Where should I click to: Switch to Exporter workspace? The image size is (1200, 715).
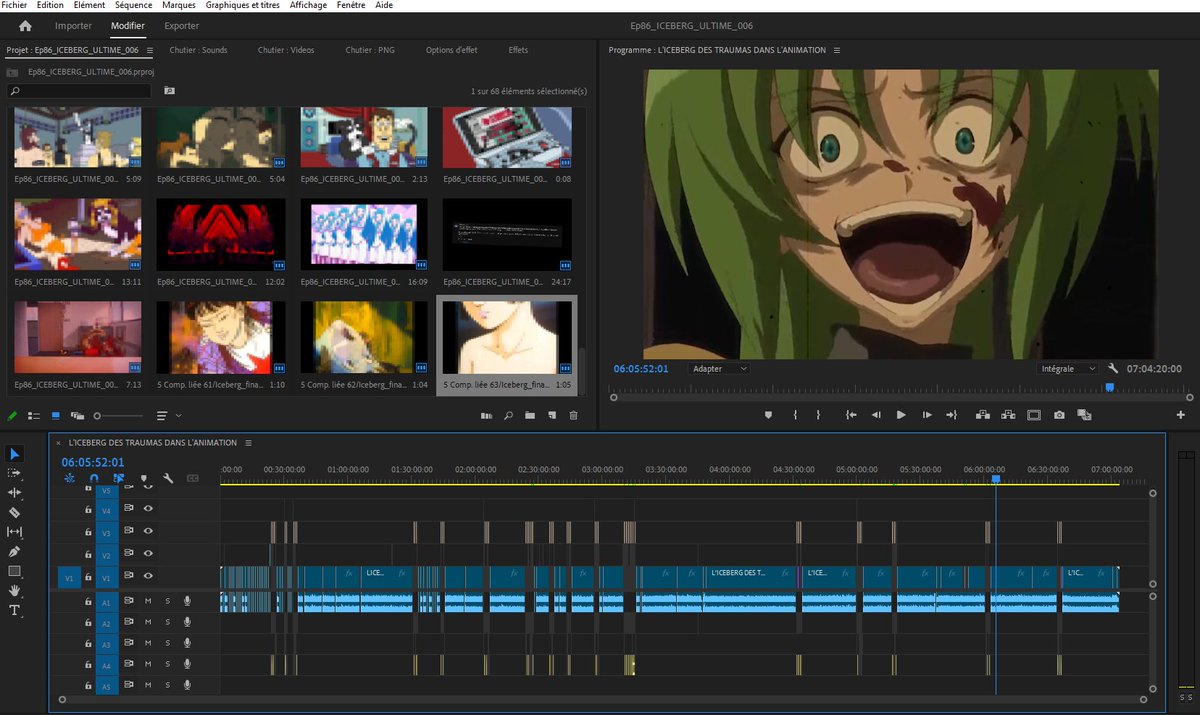point(182,26)
